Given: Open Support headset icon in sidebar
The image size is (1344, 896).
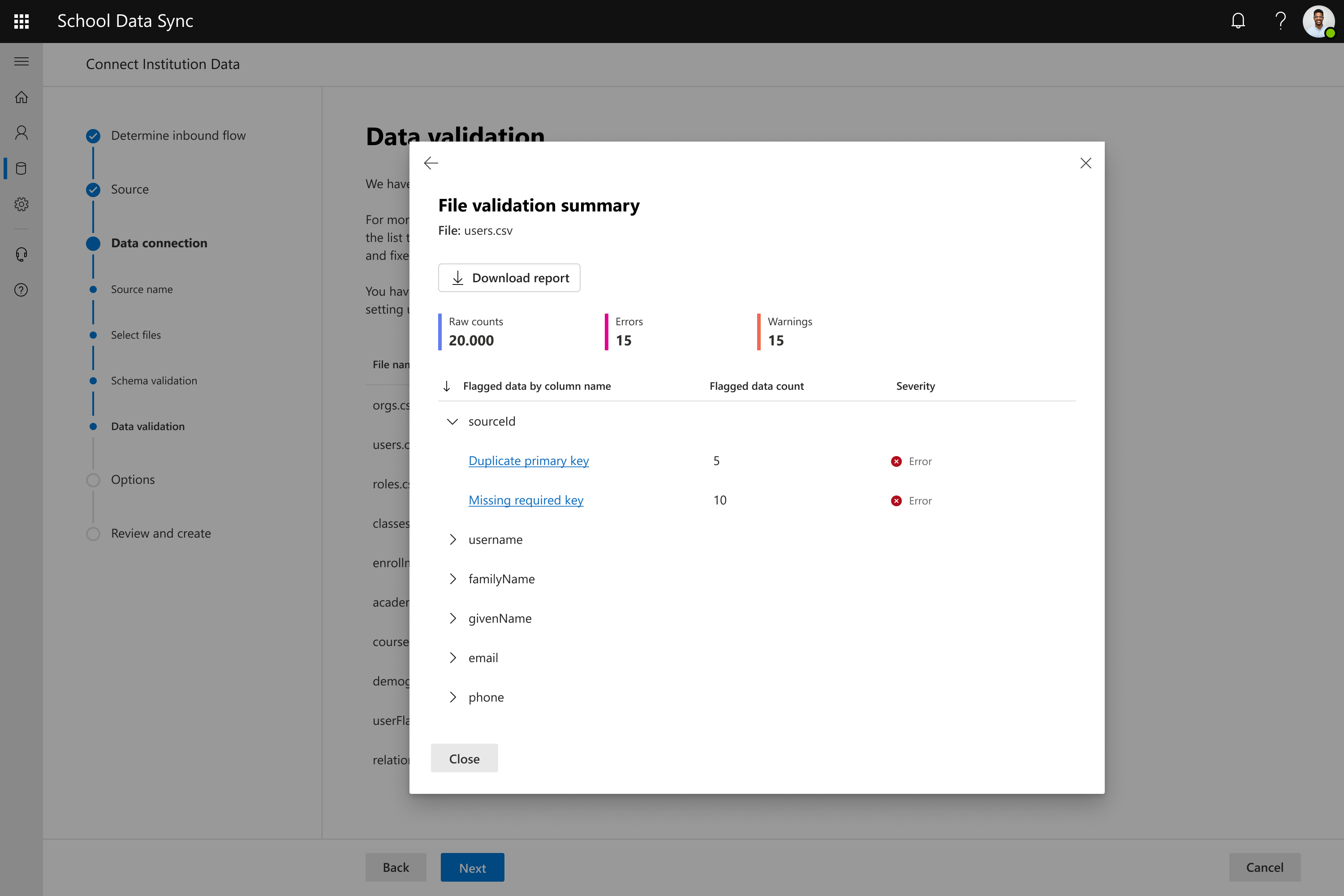Looking at the screenshot, I should click(21, 254).
